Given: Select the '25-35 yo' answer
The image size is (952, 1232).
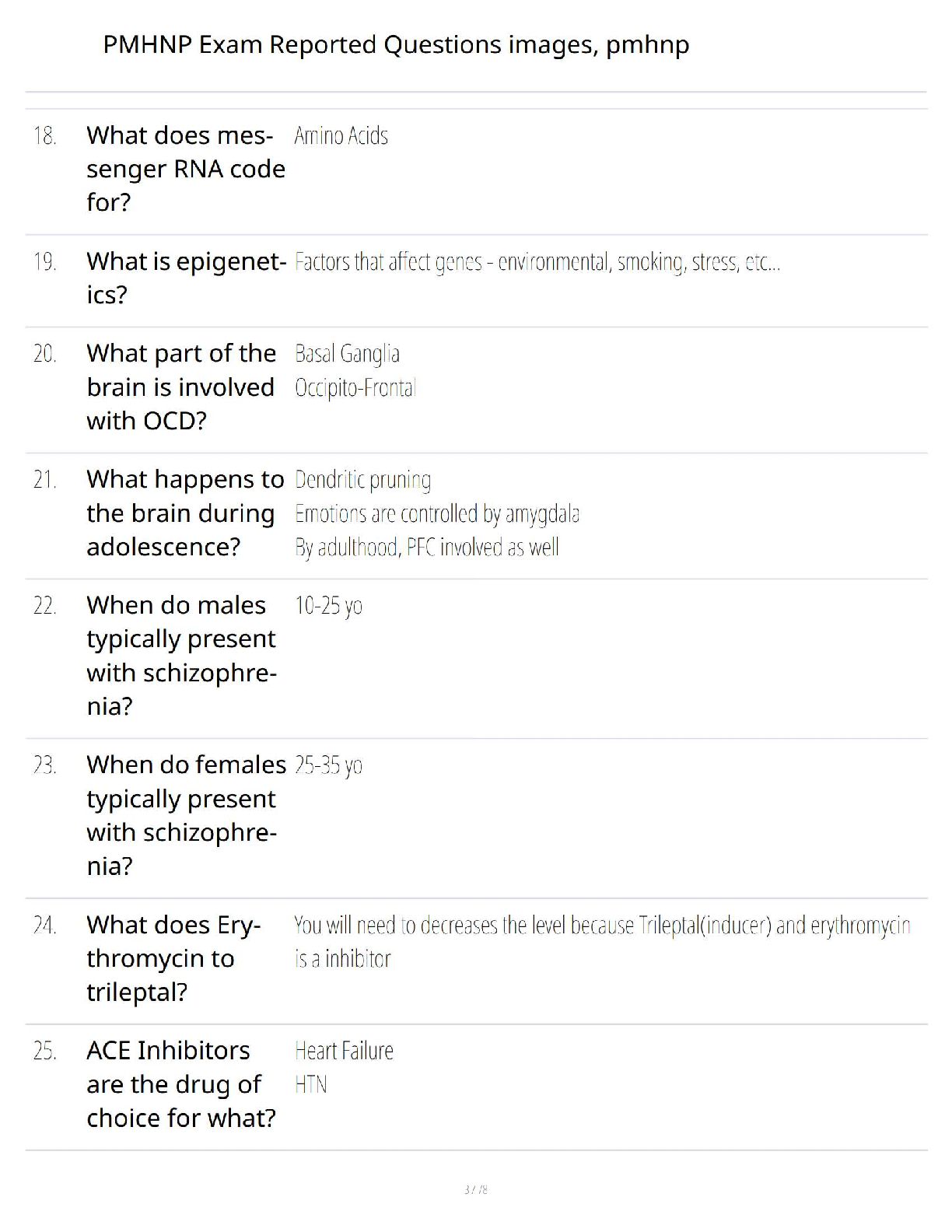Looking at the screenshot, I should coord(328,766).
